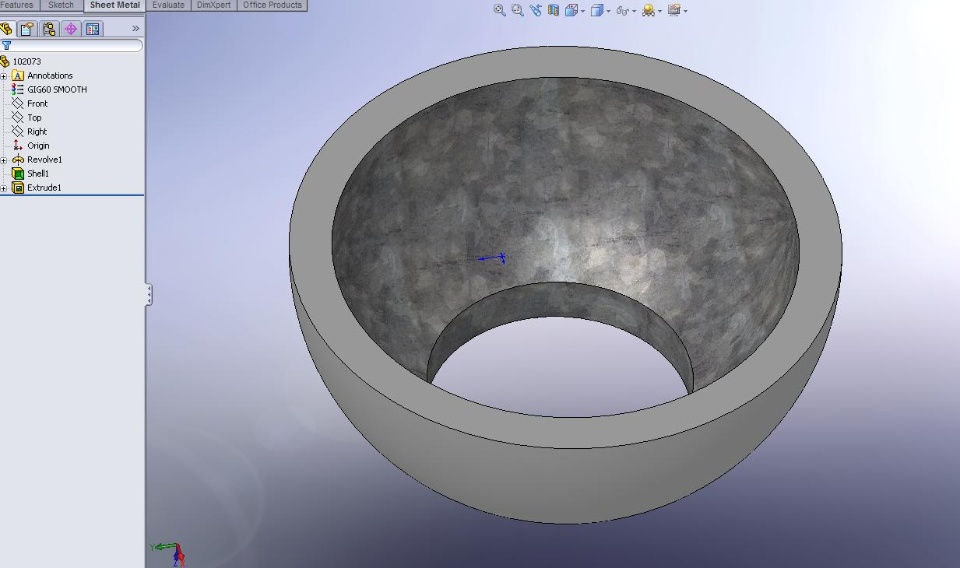This screenshot has height=568, width=960.
Task: Expand the Extrude1 feature
Action: [x=4, y=189]
